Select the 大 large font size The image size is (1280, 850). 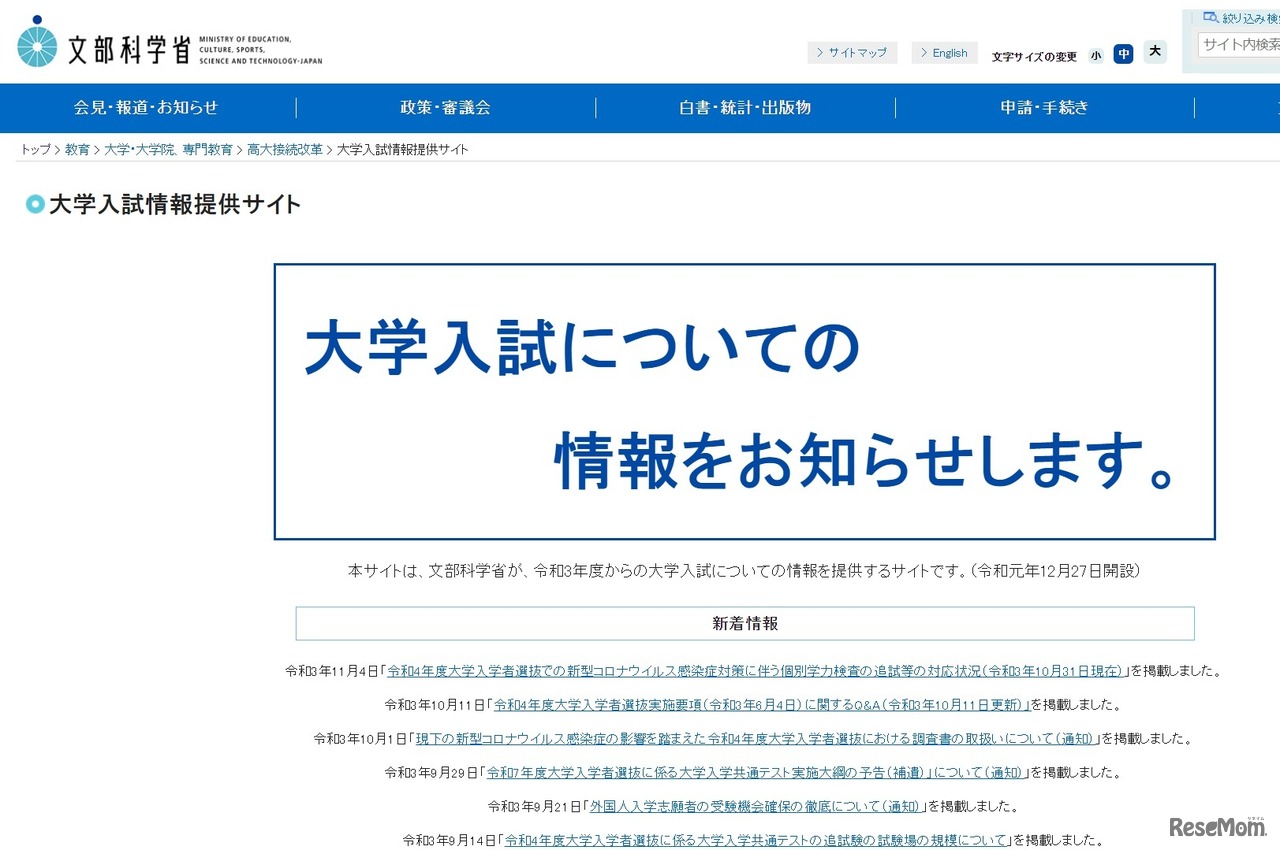pos(1155,52)
